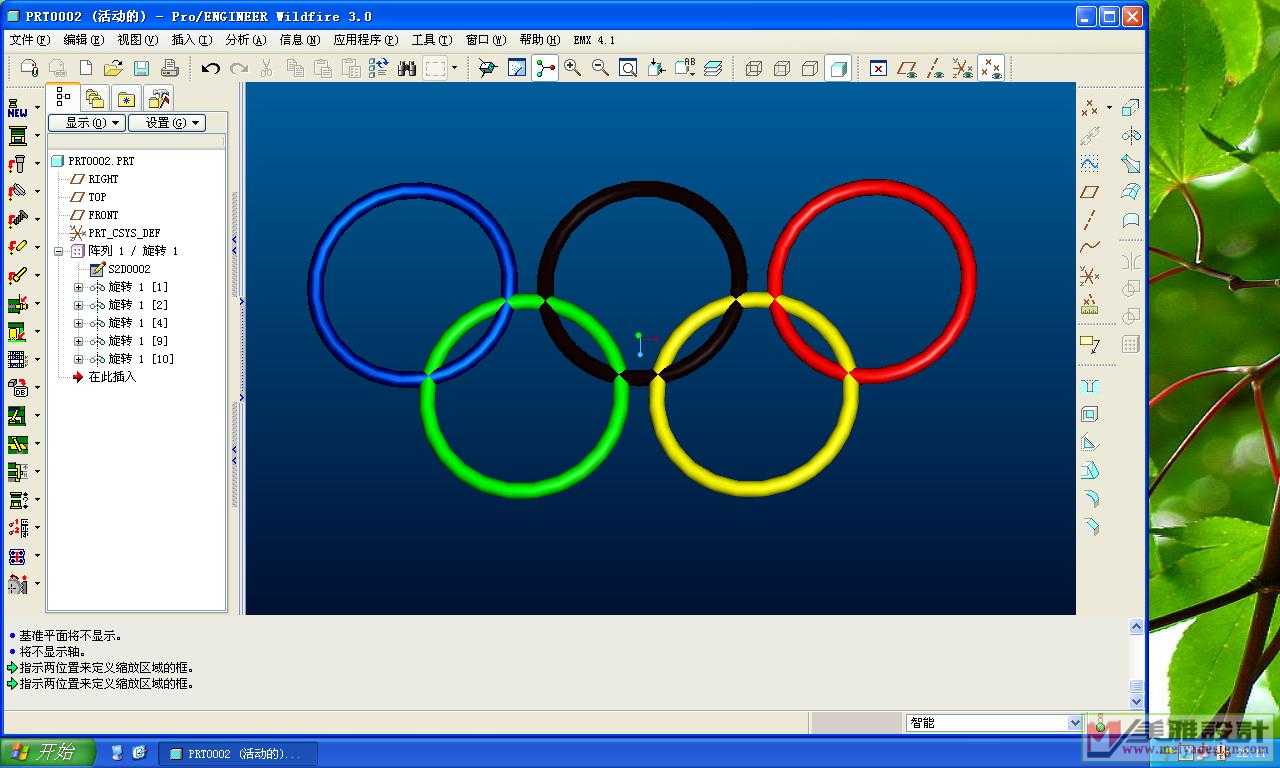Open the EMX 4.1 menu
Viewport: 1280px width, 768px height.
click(x=594, y=40)
